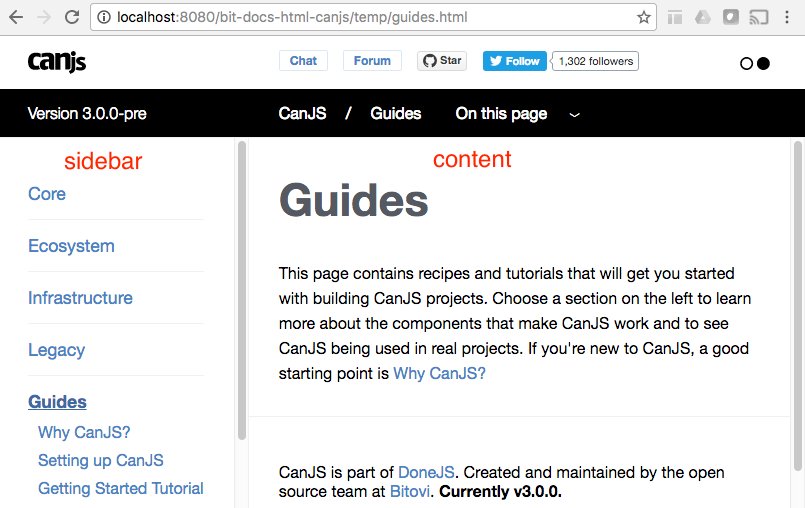This screenshot has width=805, height=508.
Task: Click the GitHub Star button
Action: [x=442, y=61]
